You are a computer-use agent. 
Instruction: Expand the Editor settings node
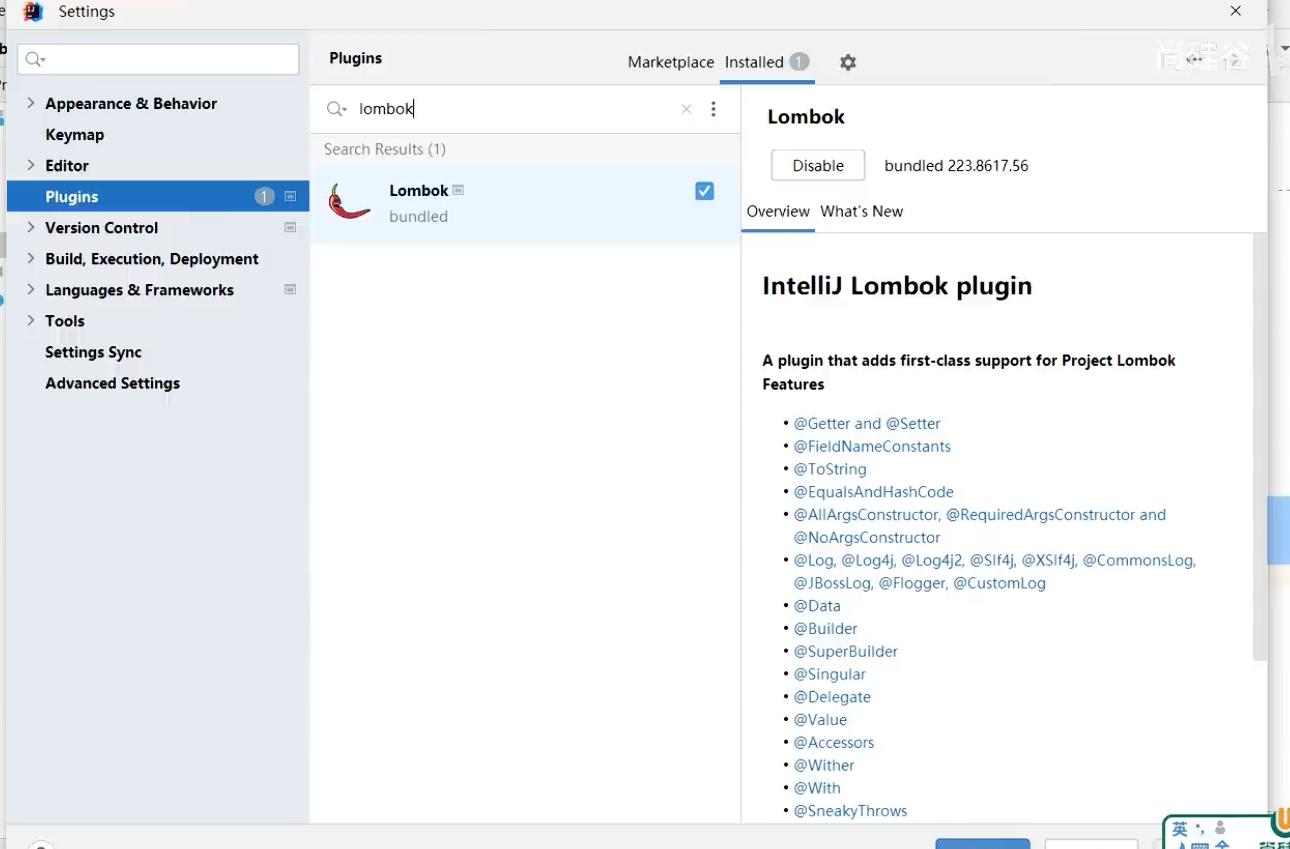[31, 165]
